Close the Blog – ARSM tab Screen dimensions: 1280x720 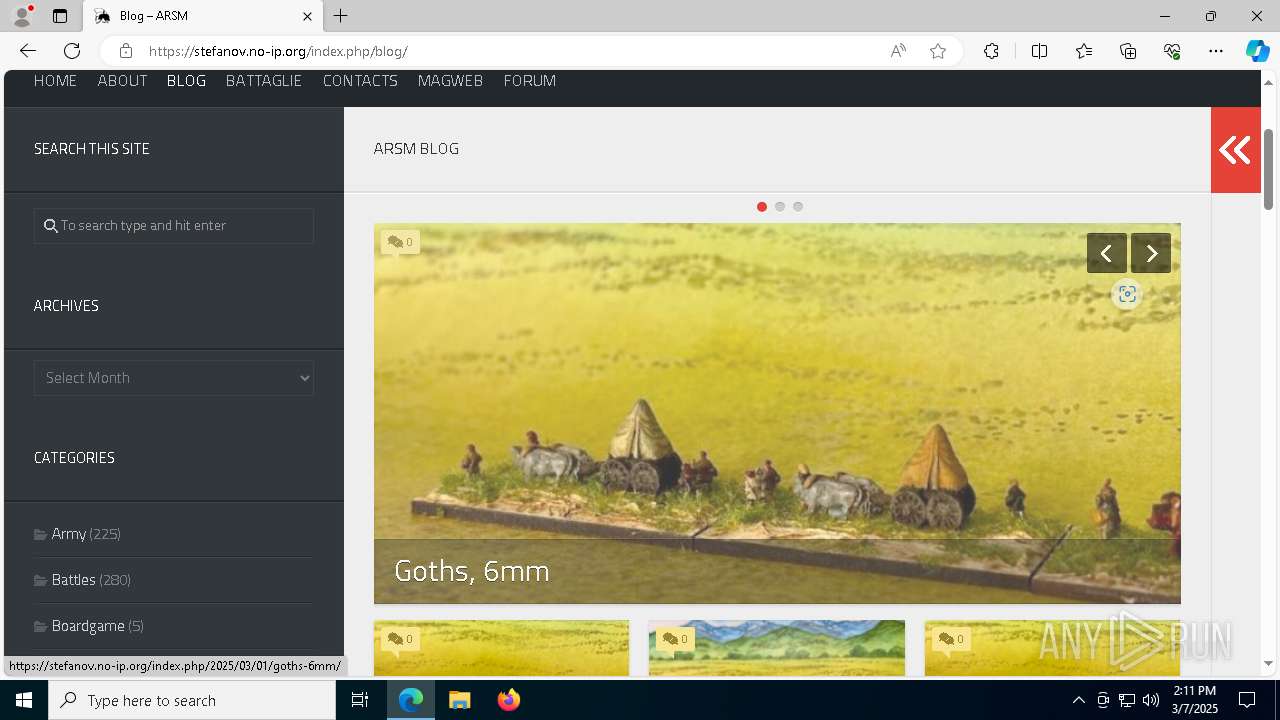click(x=308, y=16)
